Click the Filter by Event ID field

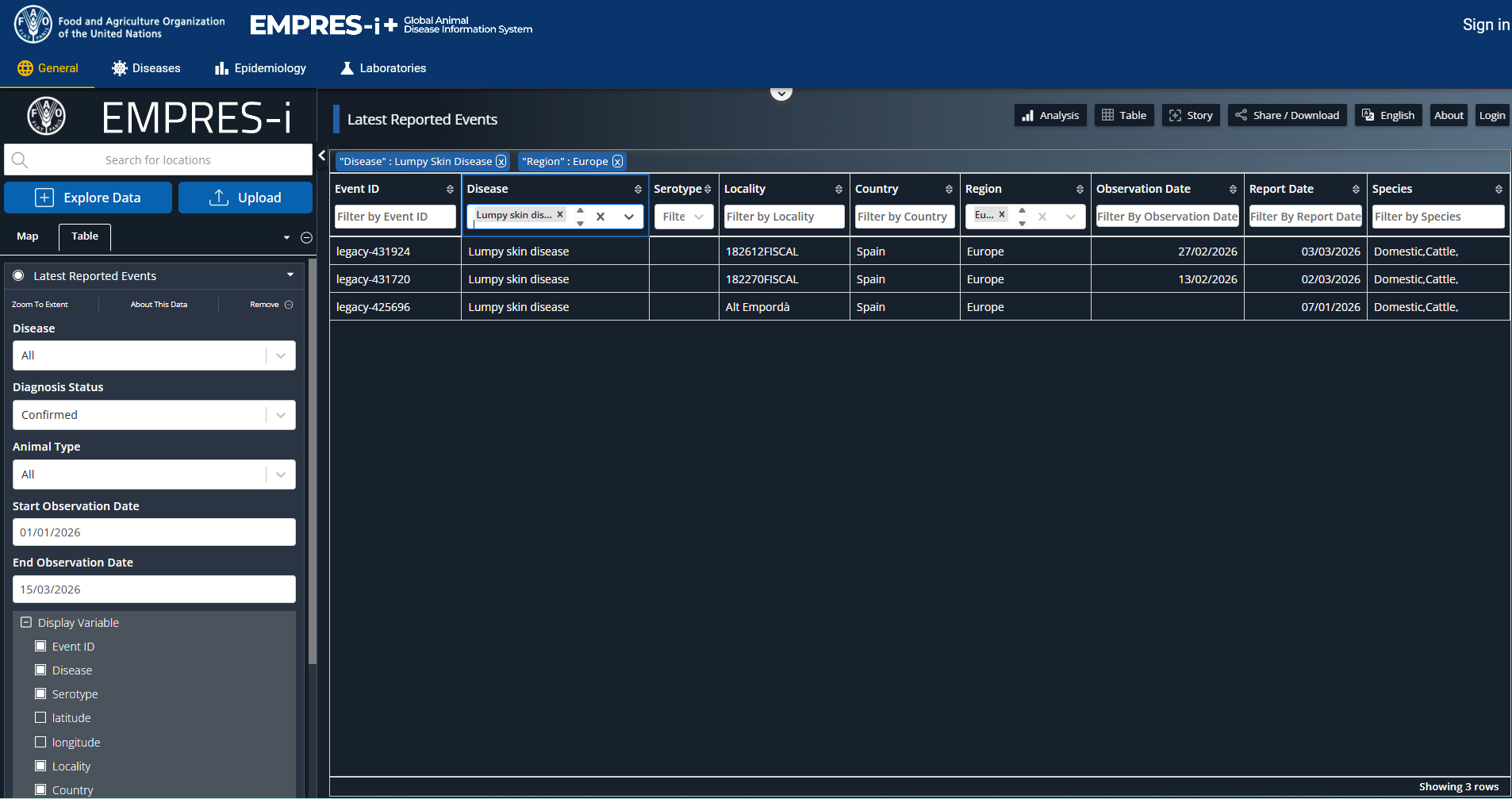point(395,217)
